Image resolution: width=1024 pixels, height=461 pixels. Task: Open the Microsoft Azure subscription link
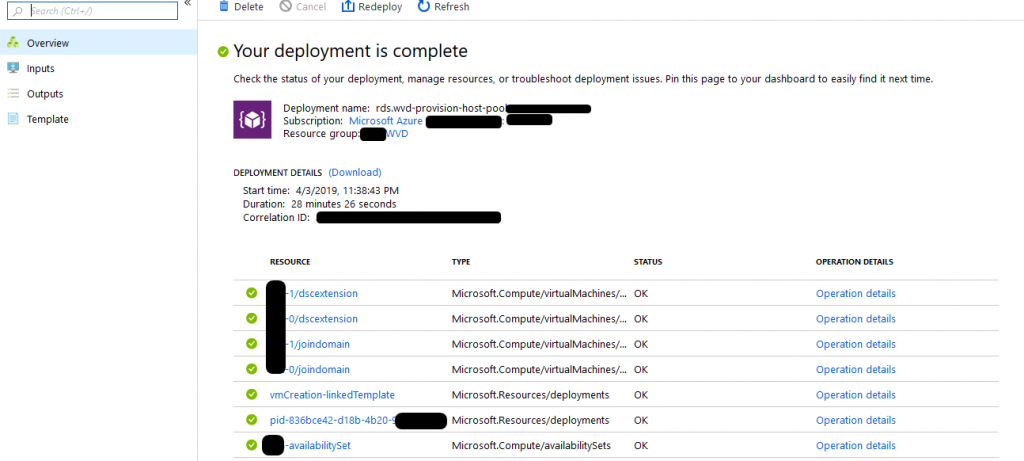[x=386, y=121]
